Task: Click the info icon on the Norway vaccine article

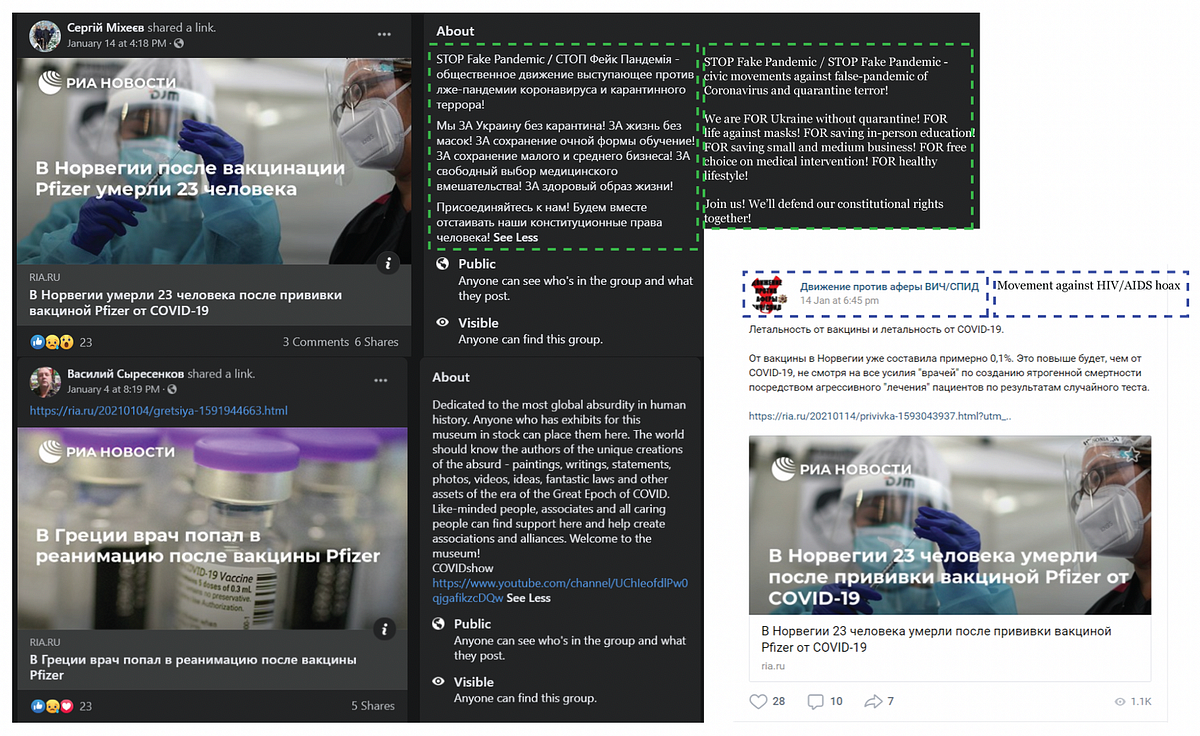Action: 390,263
